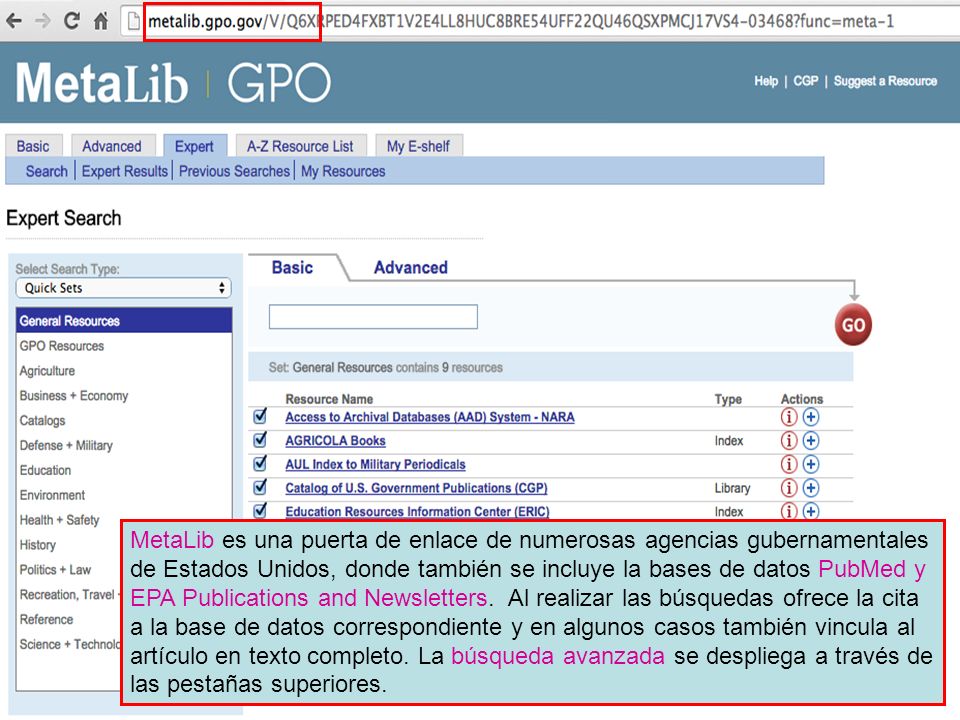Switch to the Advanced search panel tab
The image size is (960, 720).
[x=411, y=268]
